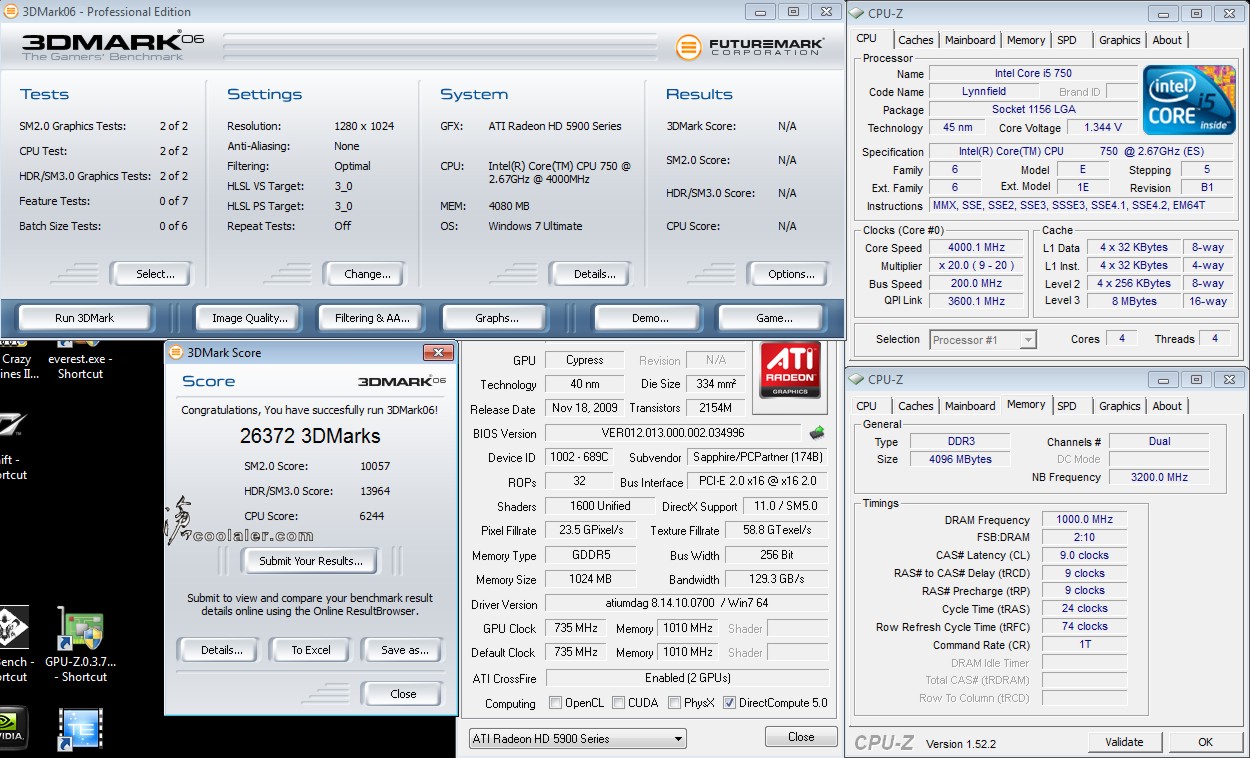
Task: Click the ATI Radeon Graphics logo in GPU-Z
Action: click(790, 371)
